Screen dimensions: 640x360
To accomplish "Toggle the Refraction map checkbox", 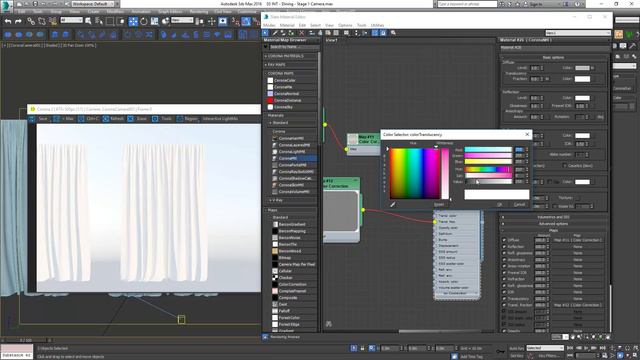I will click(504, 279).
